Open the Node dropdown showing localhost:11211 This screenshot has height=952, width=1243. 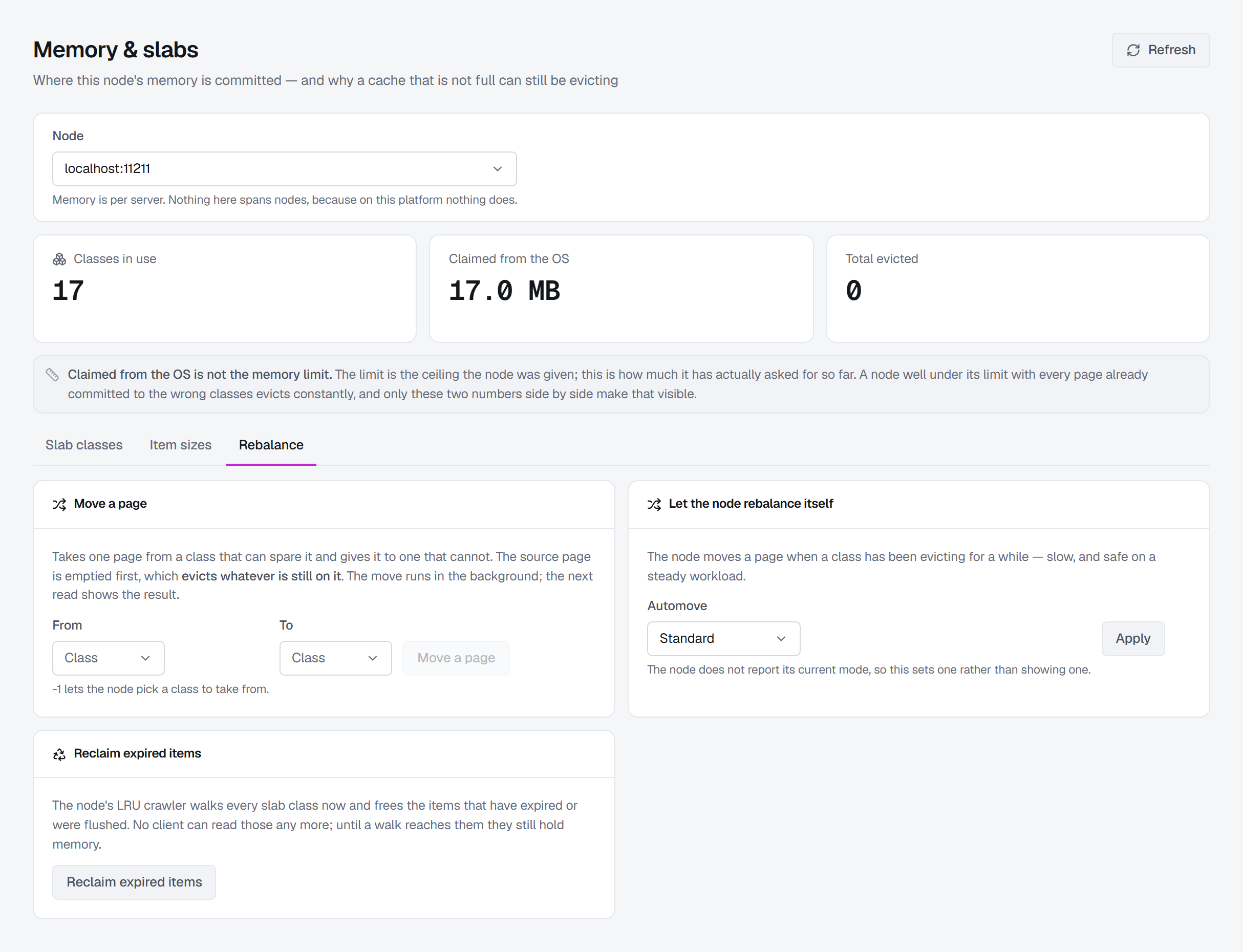coord(285,169)
